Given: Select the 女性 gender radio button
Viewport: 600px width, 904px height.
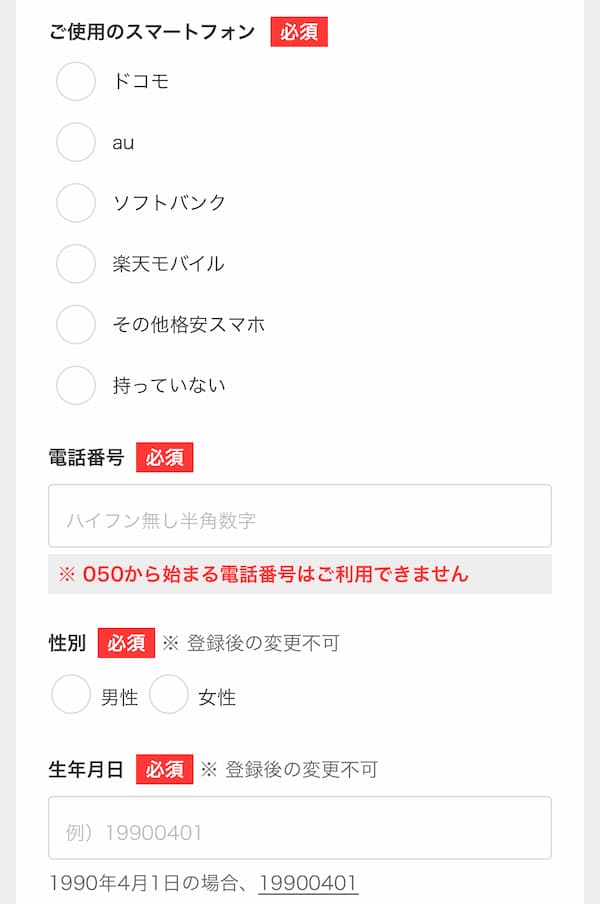Looking at the screenshot, I should 169,695.
